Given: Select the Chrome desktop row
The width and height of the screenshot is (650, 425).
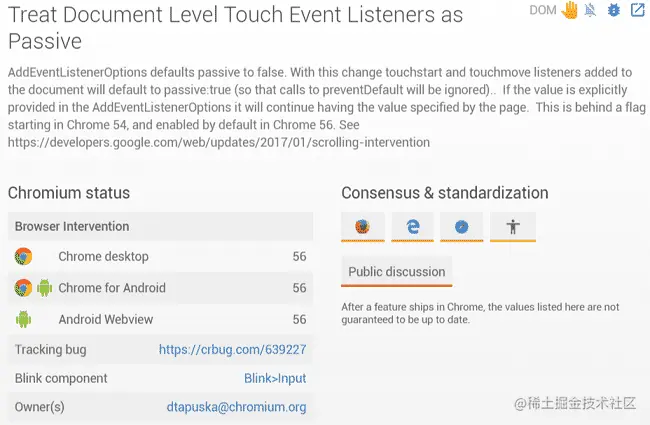Looking at the screenshot, I should (160, 256).
